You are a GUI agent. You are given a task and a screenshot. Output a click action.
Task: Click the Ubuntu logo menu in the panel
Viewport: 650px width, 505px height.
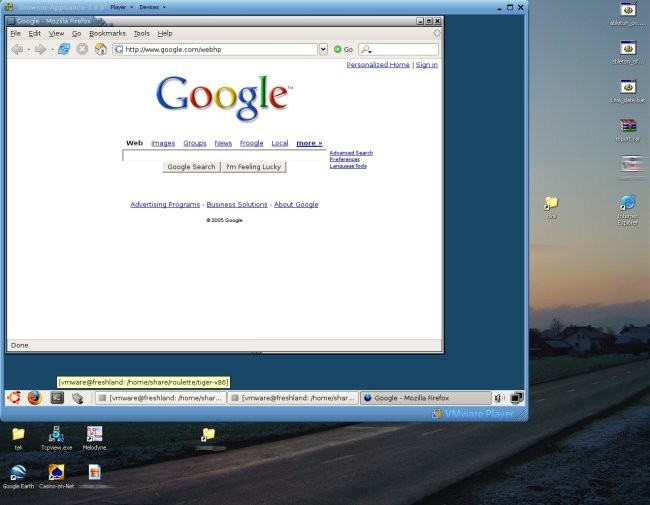(14, 398)
